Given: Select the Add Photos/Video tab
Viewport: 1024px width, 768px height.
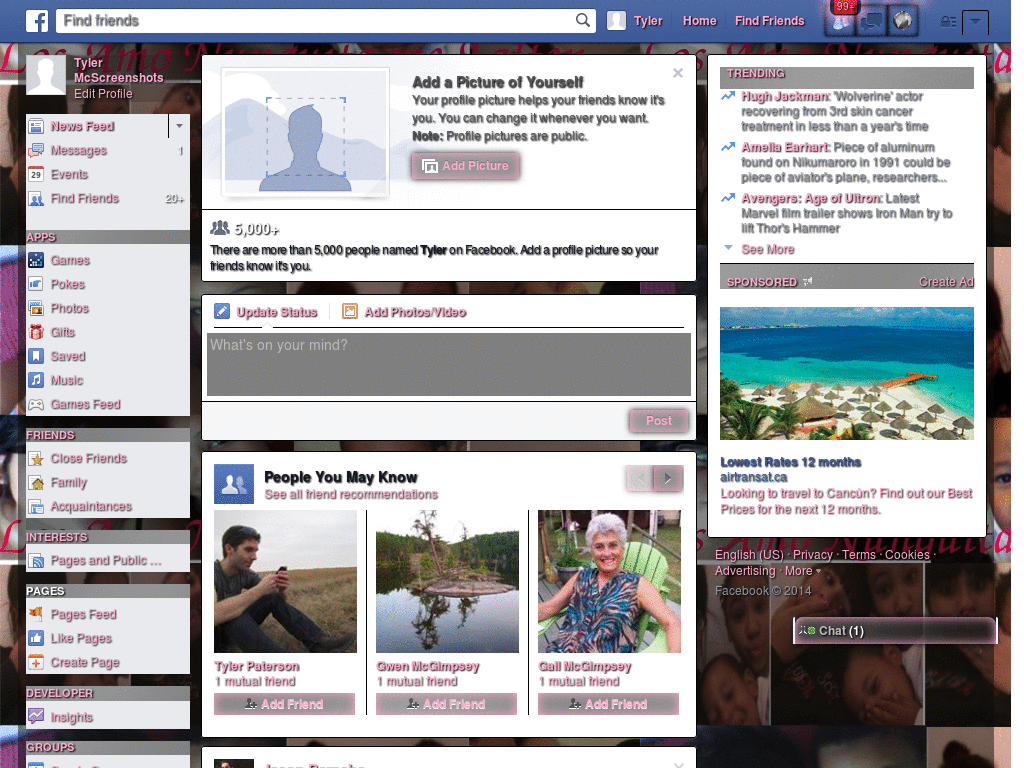Looking at the screenshot, I should (404, 312).
